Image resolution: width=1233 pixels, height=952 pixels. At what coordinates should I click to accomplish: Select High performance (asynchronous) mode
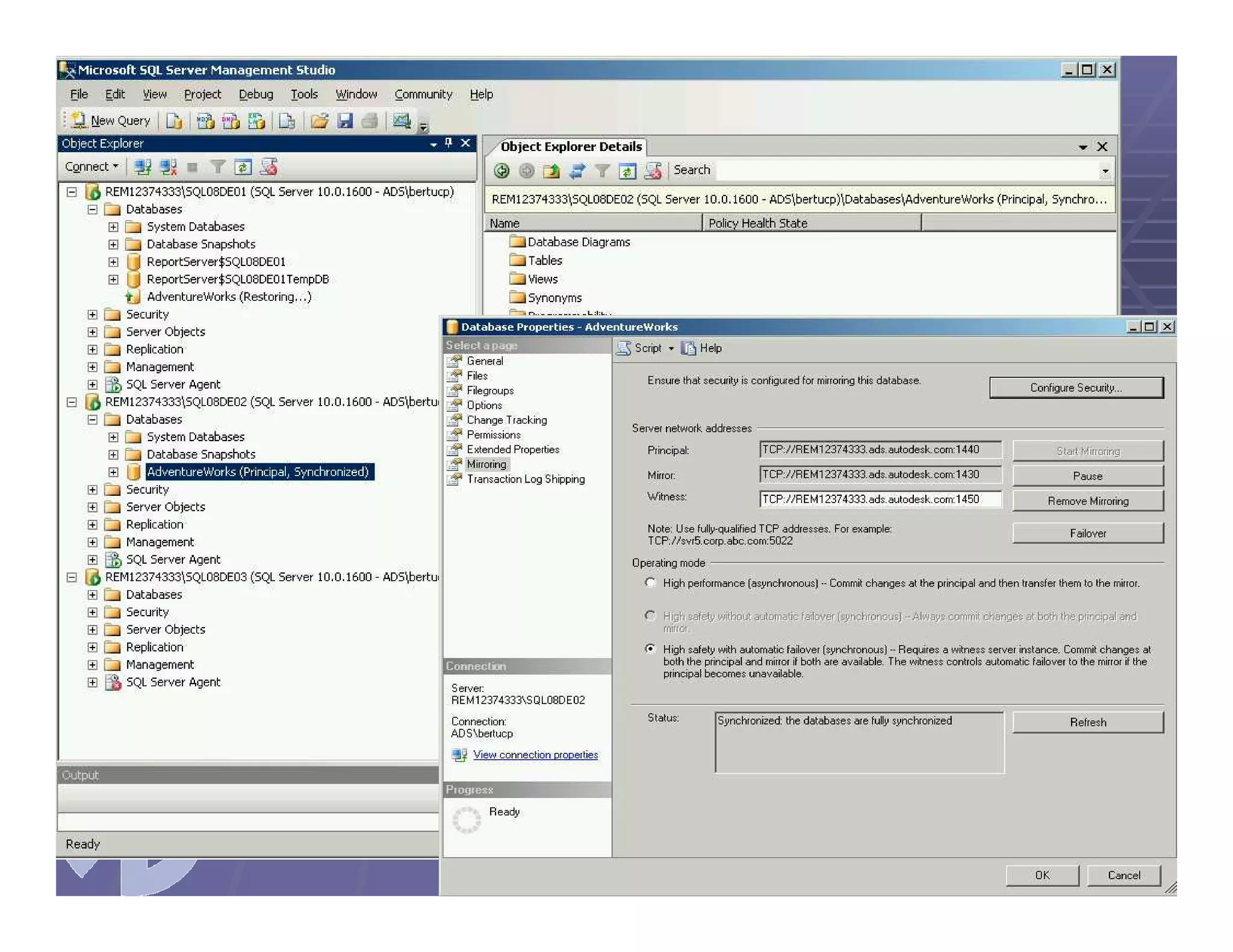coord(650,583)
